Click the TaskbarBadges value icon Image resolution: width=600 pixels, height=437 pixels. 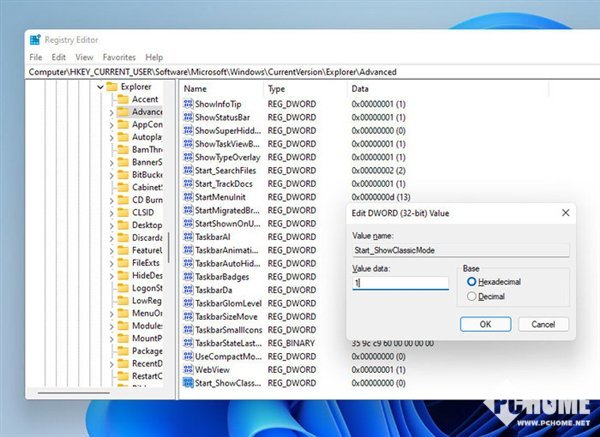pyautogui.click(x=188, y=277)
